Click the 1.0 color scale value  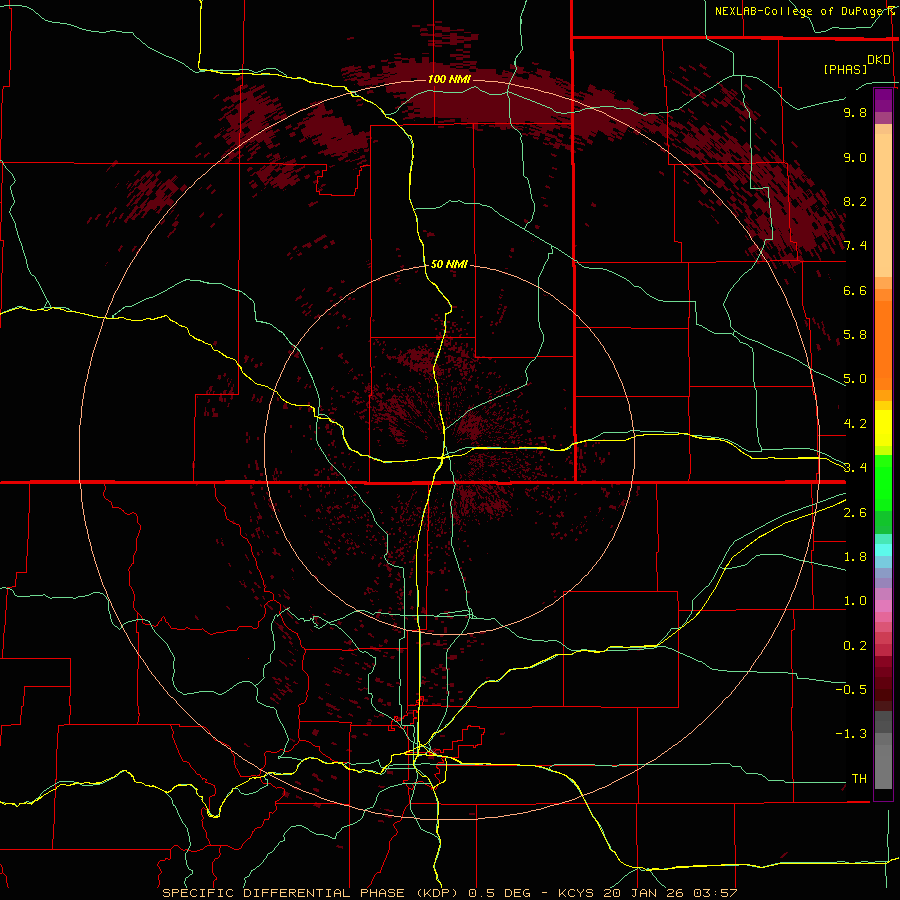click(x=855, y=601)
